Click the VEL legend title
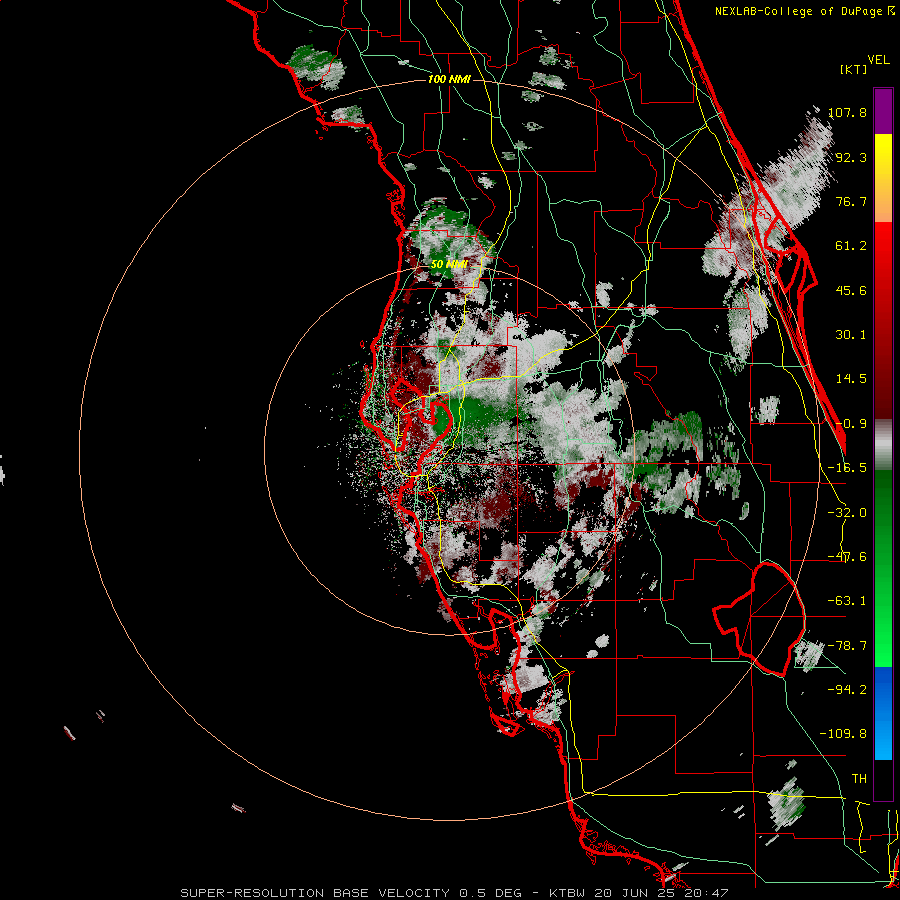 [878, 60]
